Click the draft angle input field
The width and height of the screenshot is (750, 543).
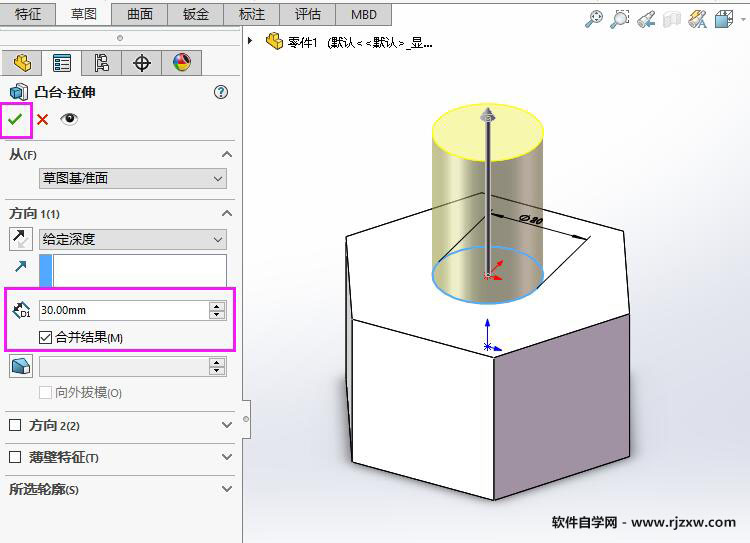[x=123, y=367]
